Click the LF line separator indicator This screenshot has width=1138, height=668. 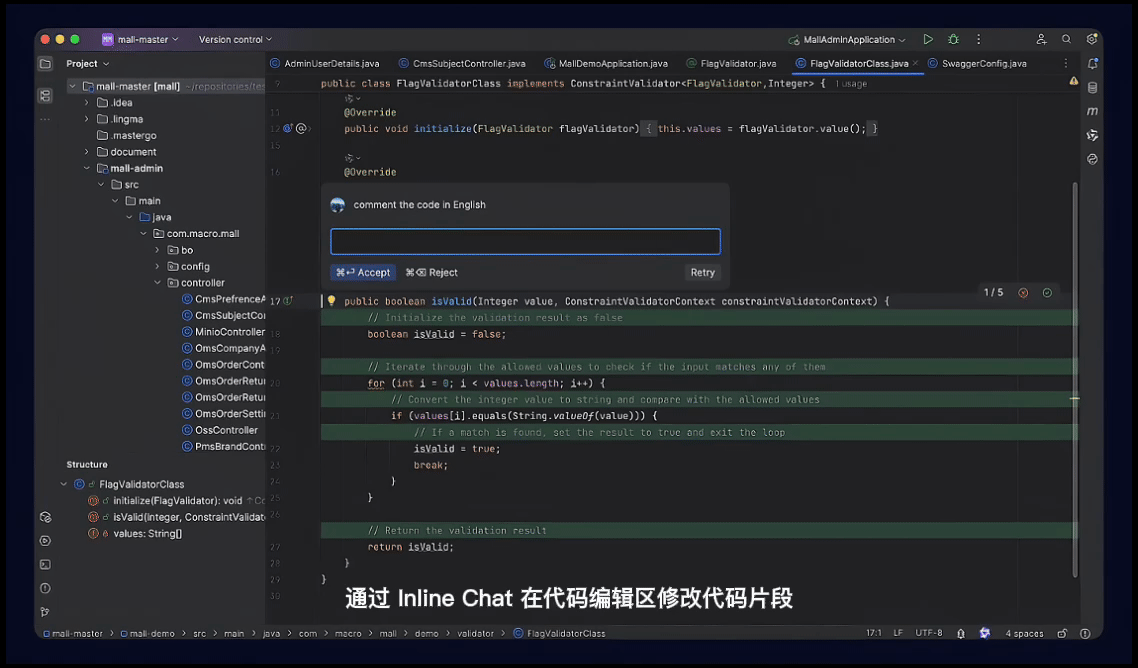[898, 633]
